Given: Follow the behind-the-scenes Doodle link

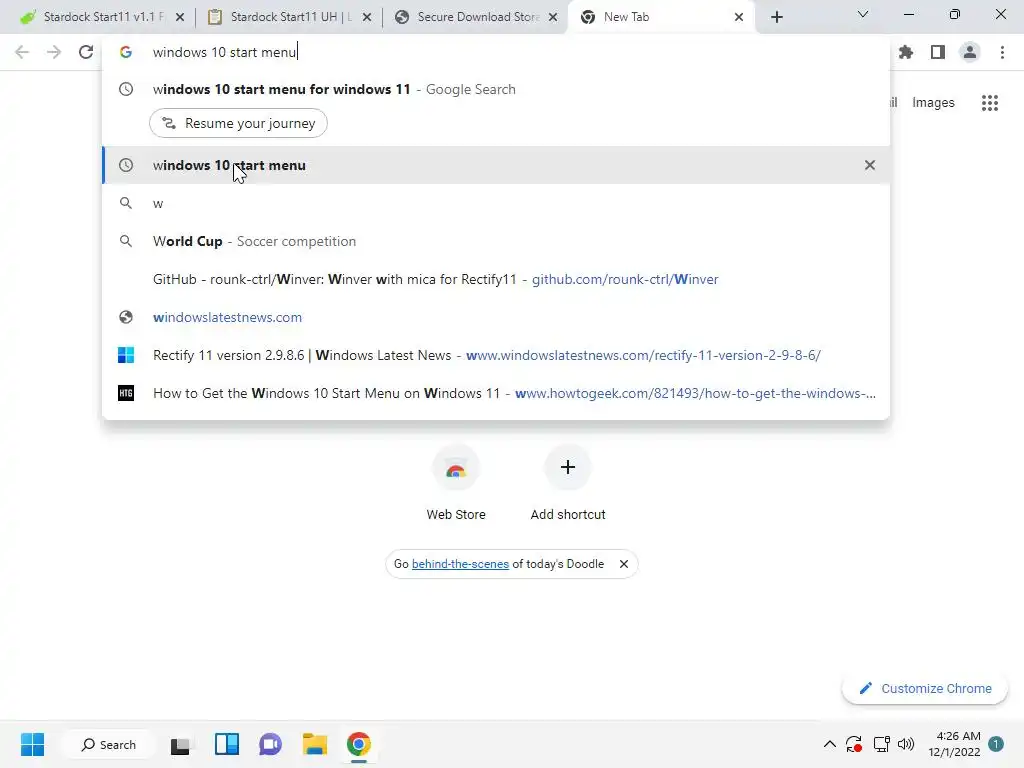Looking at the screenshot, I should (460, 564).
